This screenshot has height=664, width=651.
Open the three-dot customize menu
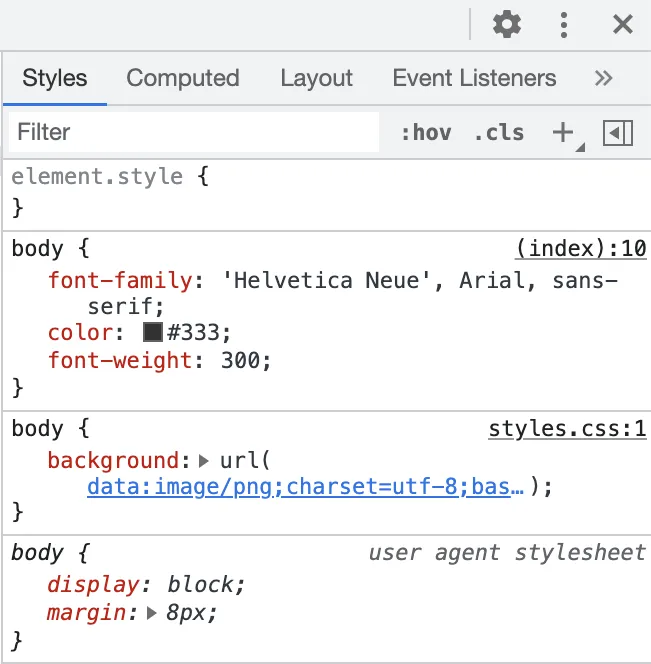(563, 25)
